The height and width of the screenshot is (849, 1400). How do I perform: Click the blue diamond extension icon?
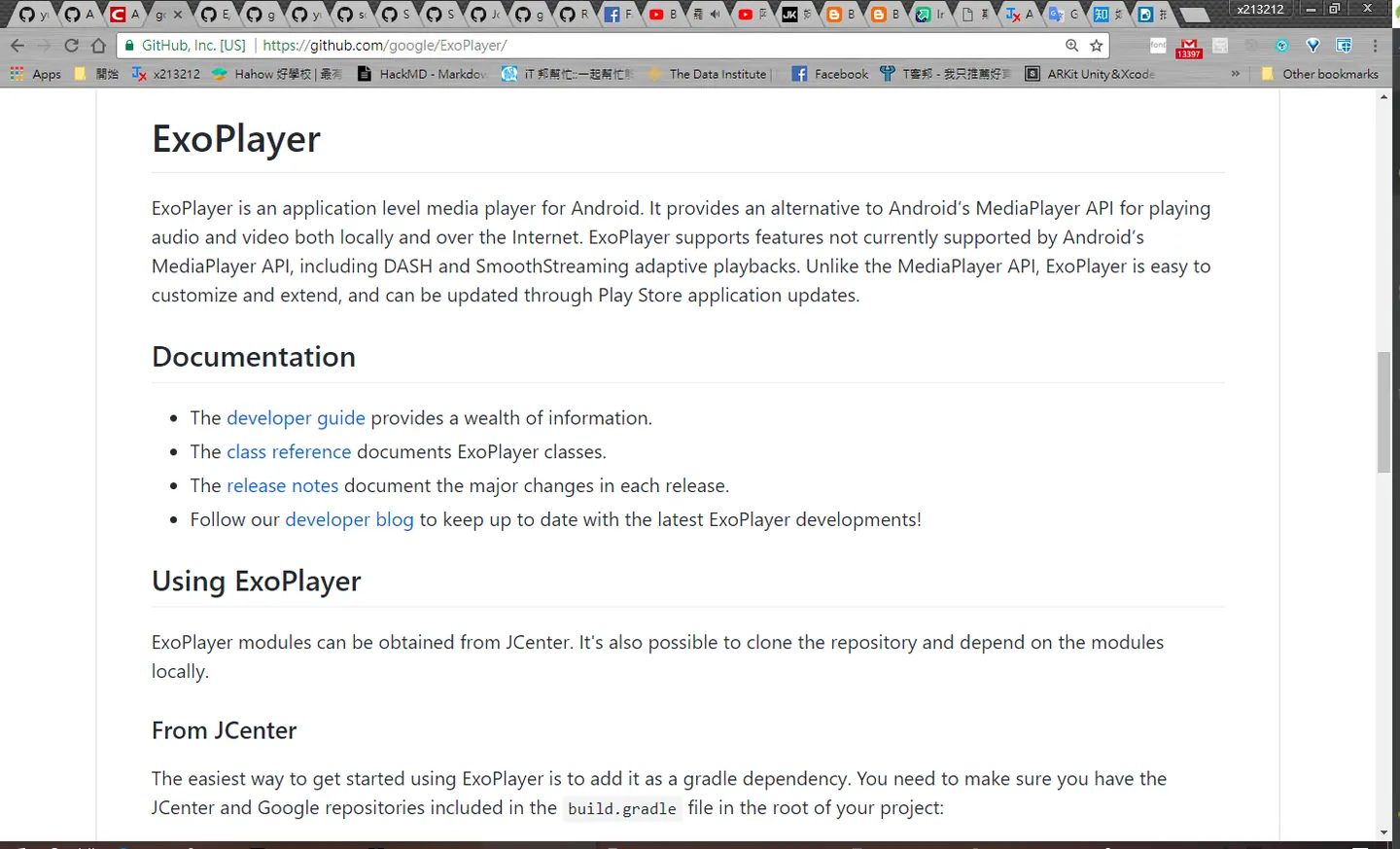click(x=1312, y=46)
